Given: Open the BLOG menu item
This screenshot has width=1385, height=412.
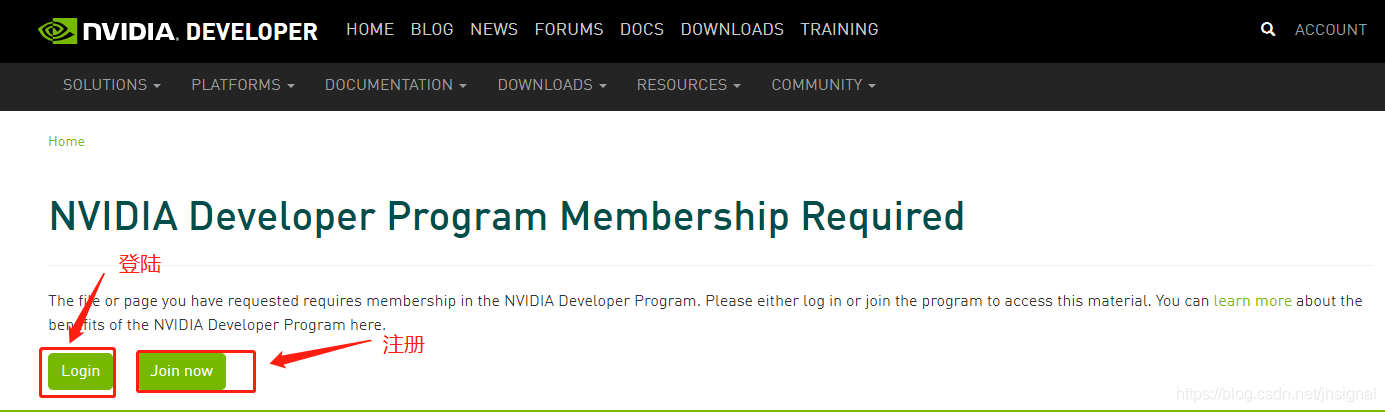Looking at the screenshot, I should 432,30.
